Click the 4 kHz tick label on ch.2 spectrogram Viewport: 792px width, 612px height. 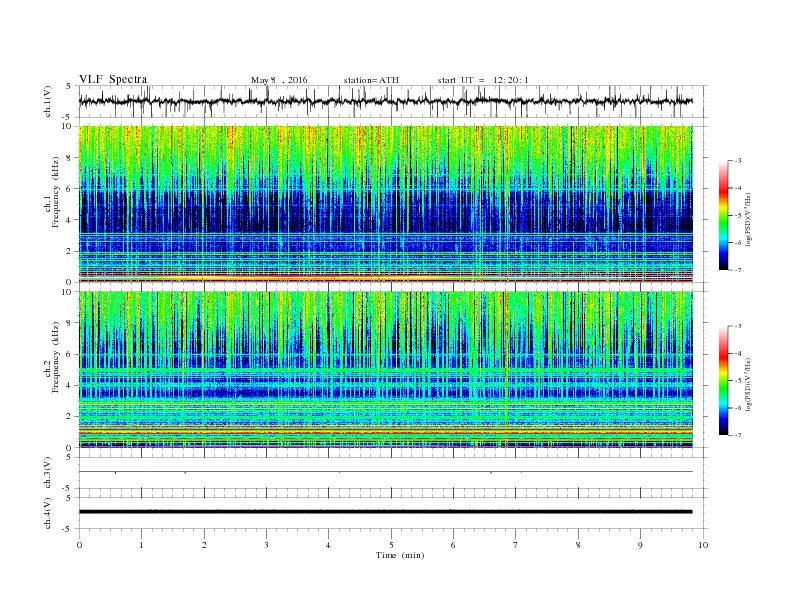(x=70, y=385)
